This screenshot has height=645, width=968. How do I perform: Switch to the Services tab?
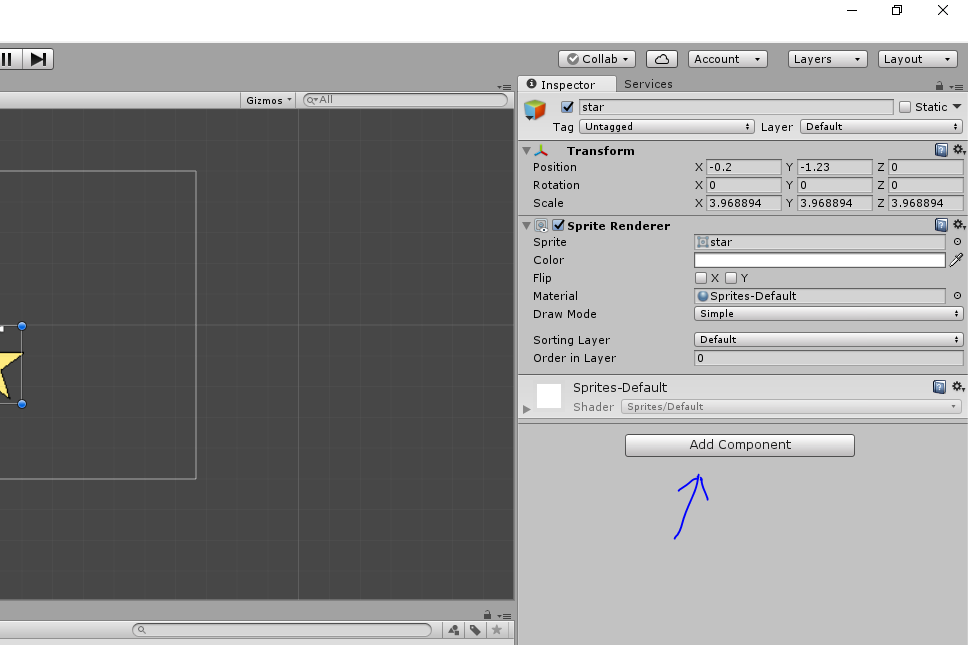pos(648,84)
